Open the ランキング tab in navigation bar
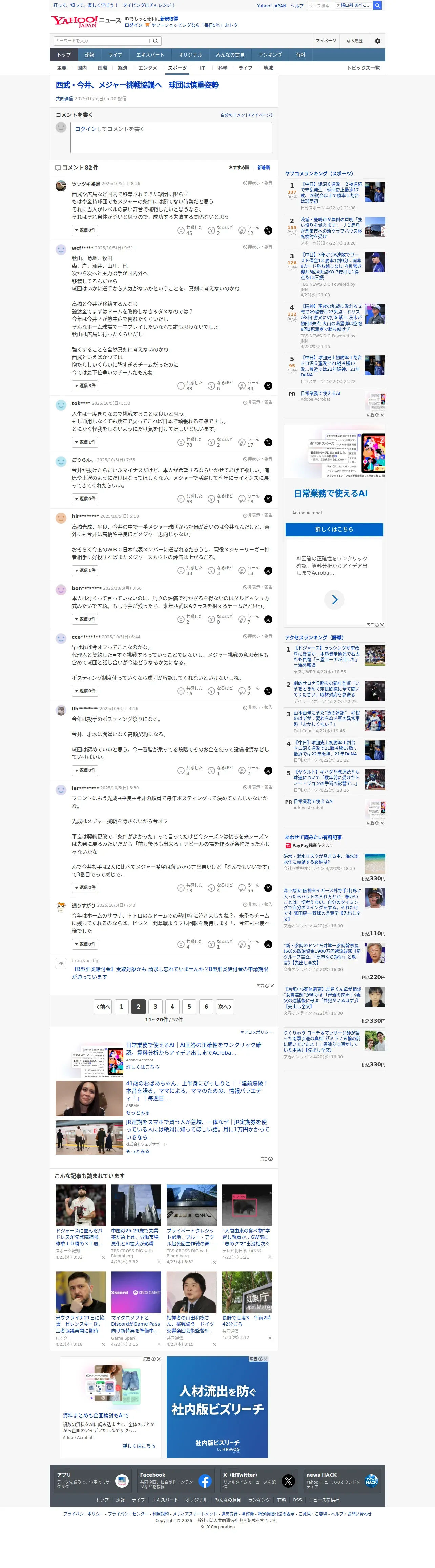 tap(270, 55)
